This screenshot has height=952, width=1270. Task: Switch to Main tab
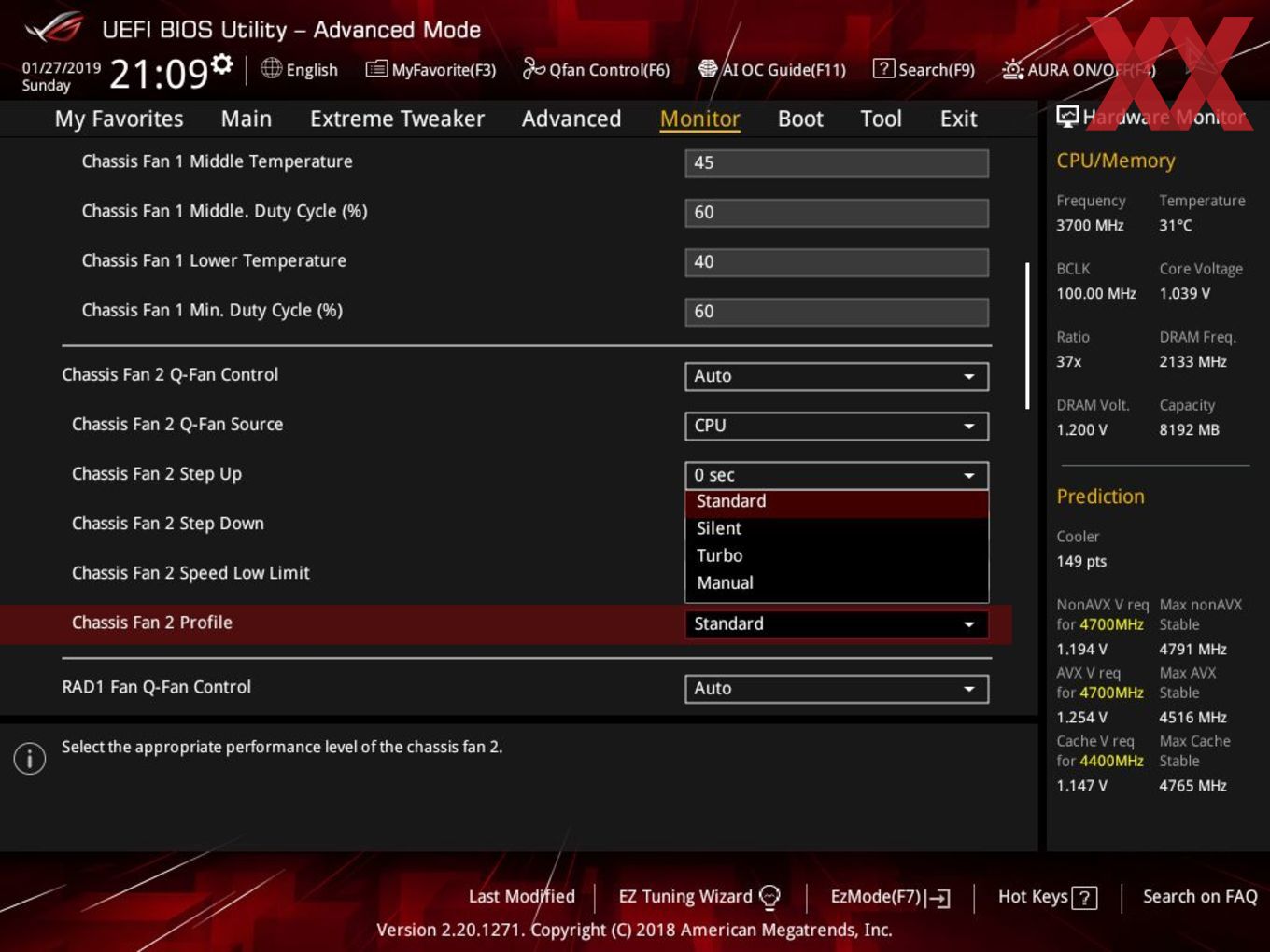click(x=247, y=119)
